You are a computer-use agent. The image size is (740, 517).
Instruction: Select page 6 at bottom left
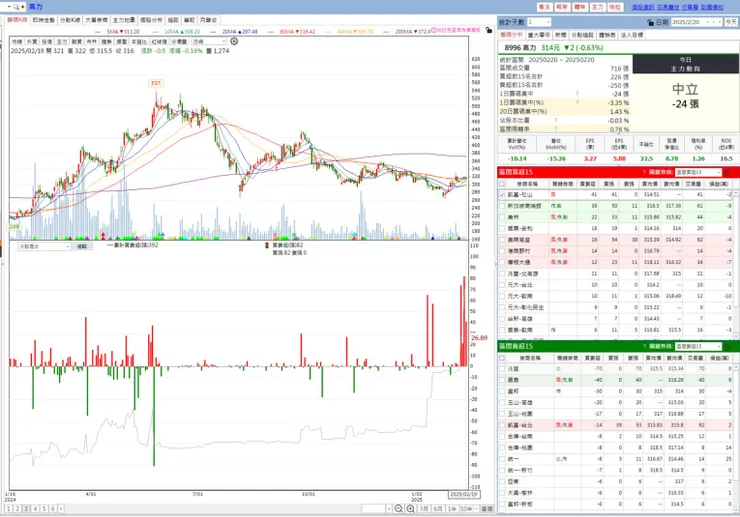coord(53,509)
